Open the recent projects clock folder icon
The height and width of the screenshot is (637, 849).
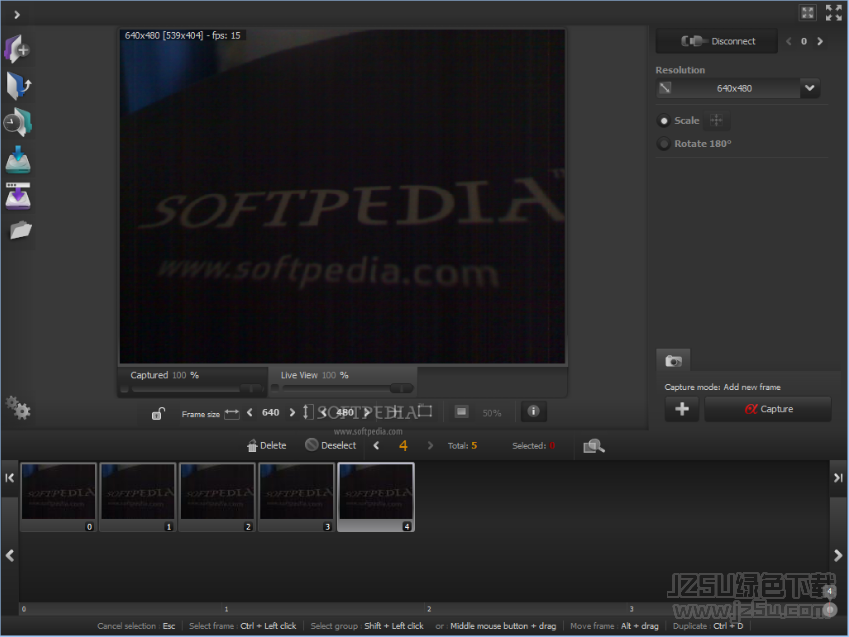[18, 122]
